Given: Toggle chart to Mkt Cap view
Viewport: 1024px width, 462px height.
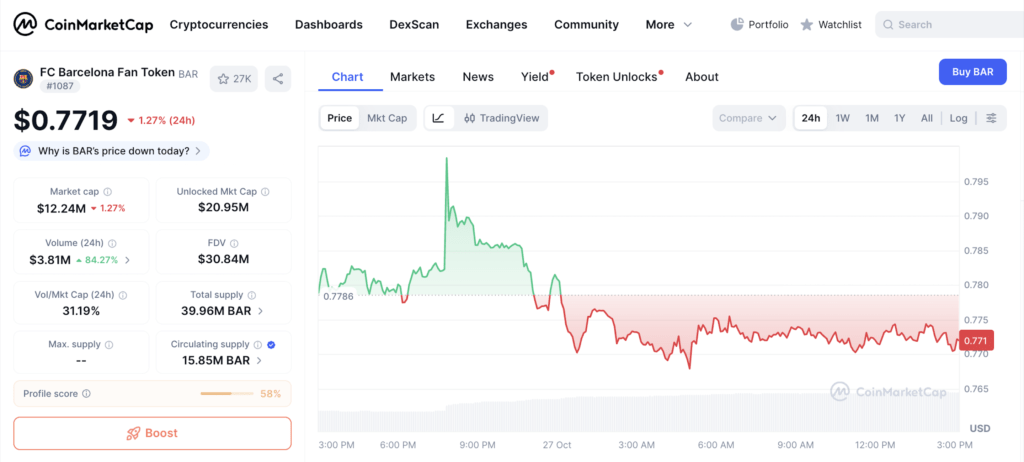Looking at the screenshot, I should [387, 118].
